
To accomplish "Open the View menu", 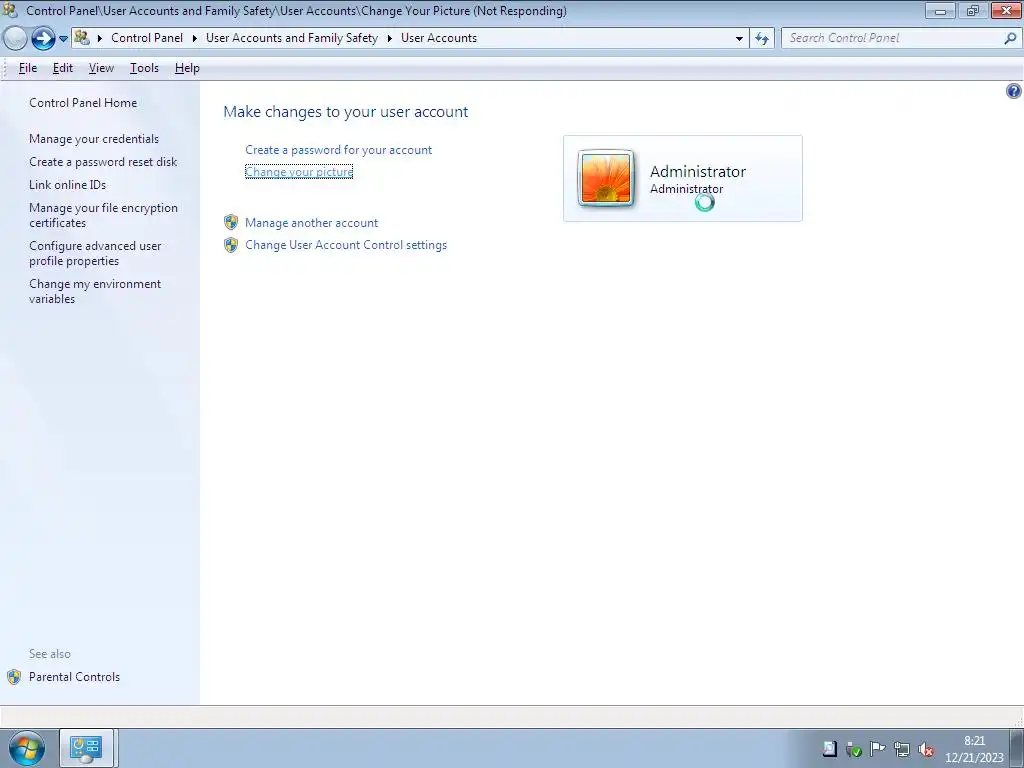I will click(101, 68).
